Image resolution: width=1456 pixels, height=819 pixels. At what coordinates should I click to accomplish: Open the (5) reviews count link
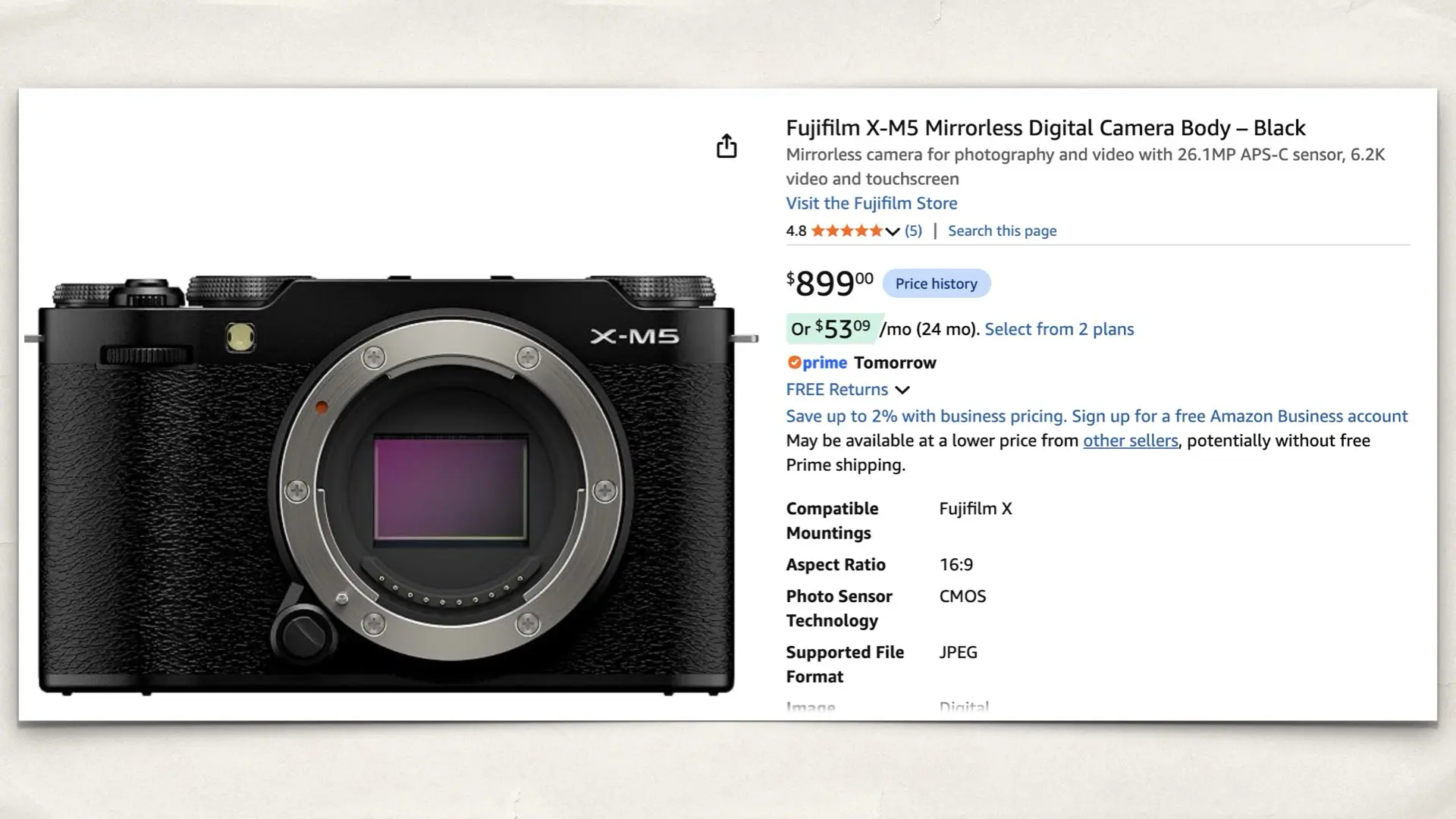(913, 231)
